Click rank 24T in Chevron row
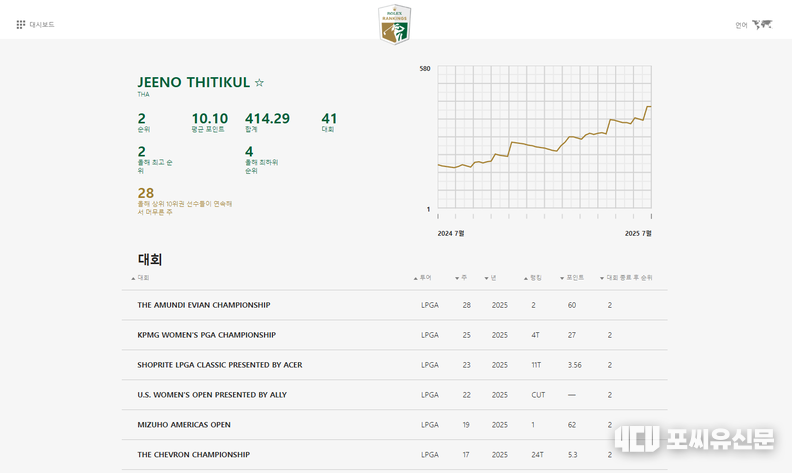 pos(537,455)
